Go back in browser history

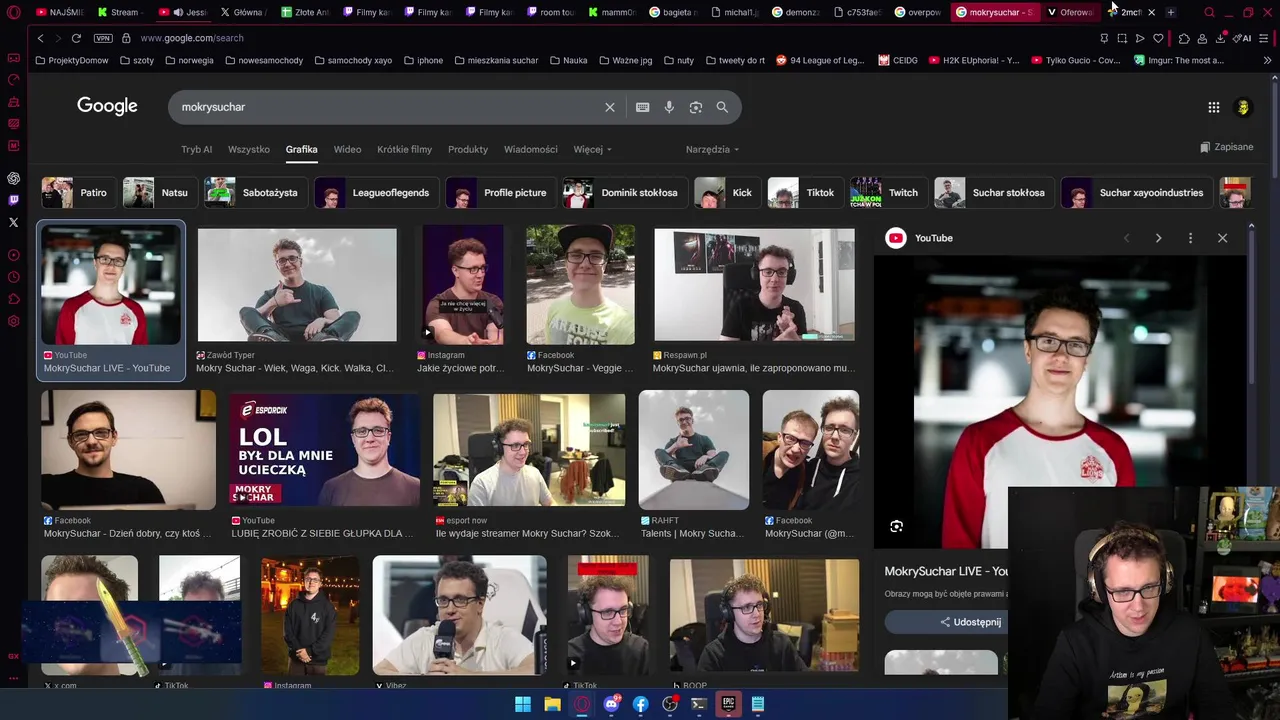(40, 38)
